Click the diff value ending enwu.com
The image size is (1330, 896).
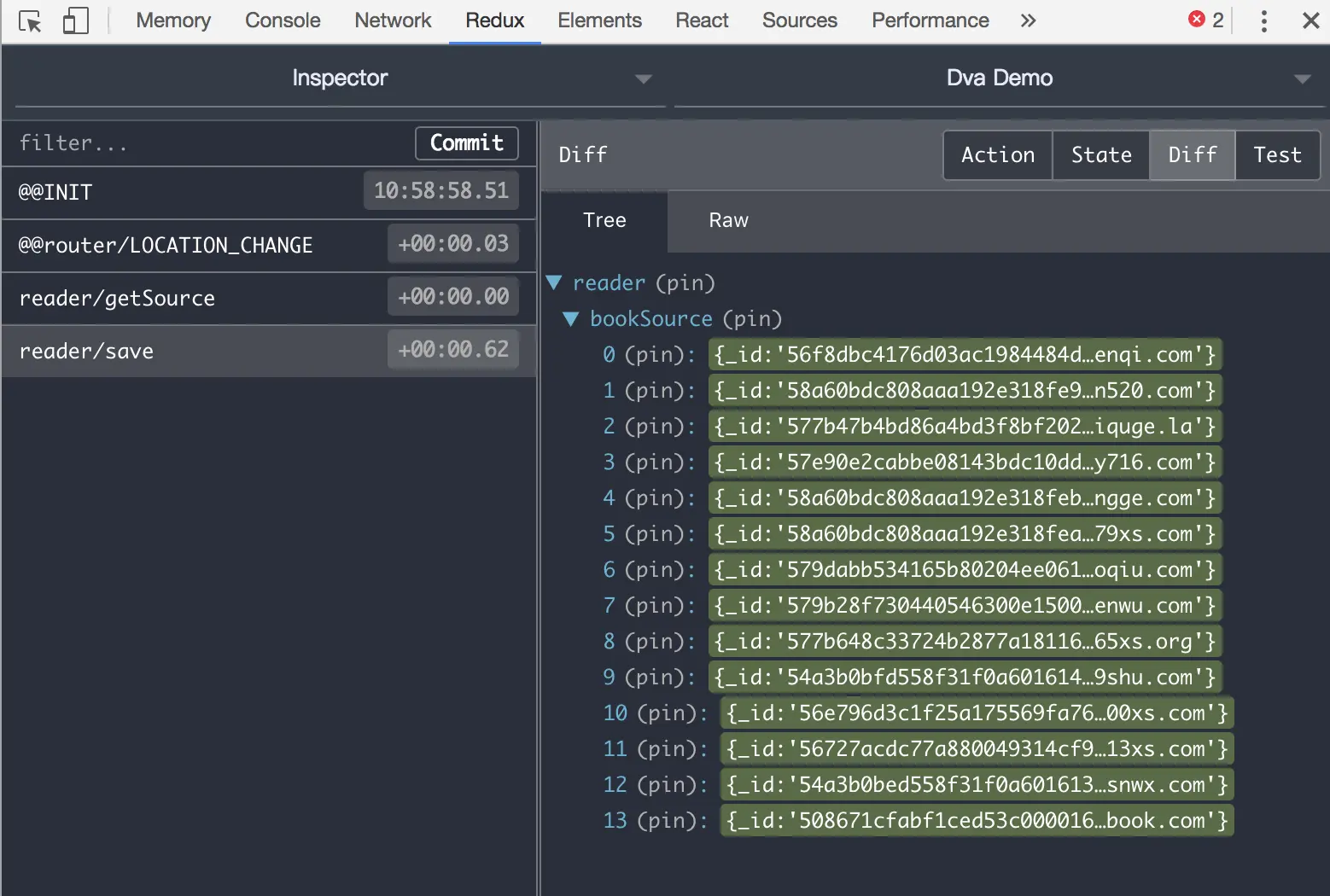coord(965,605)
